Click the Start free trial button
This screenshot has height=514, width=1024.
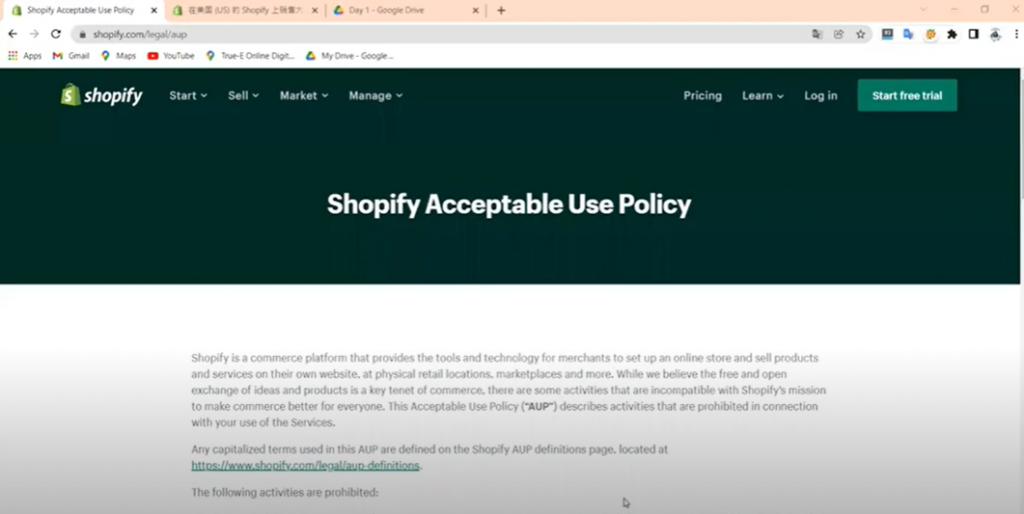pyautogui.click(x=906, y=96)
